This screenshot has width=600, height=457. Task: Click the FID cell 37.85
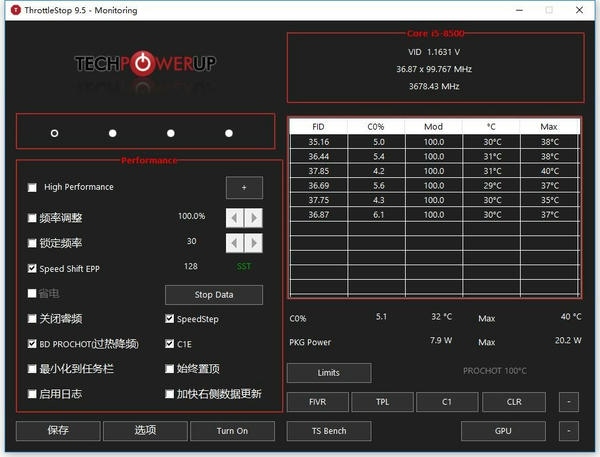point(319,171)
